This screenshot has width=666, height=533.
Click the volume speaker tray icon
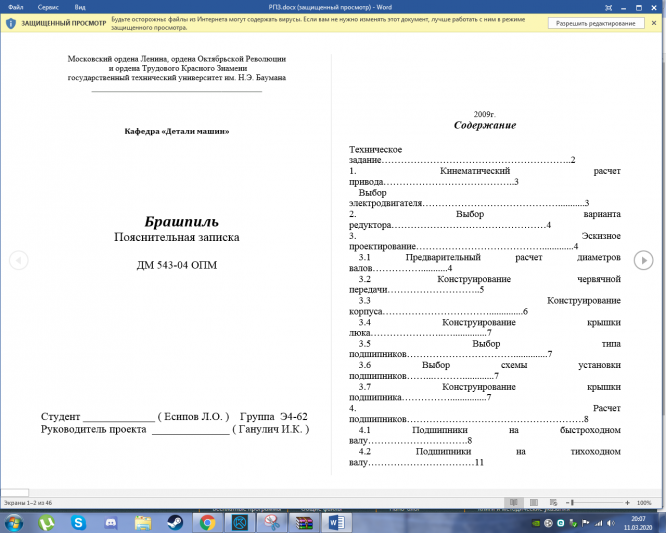pos(611,523)
